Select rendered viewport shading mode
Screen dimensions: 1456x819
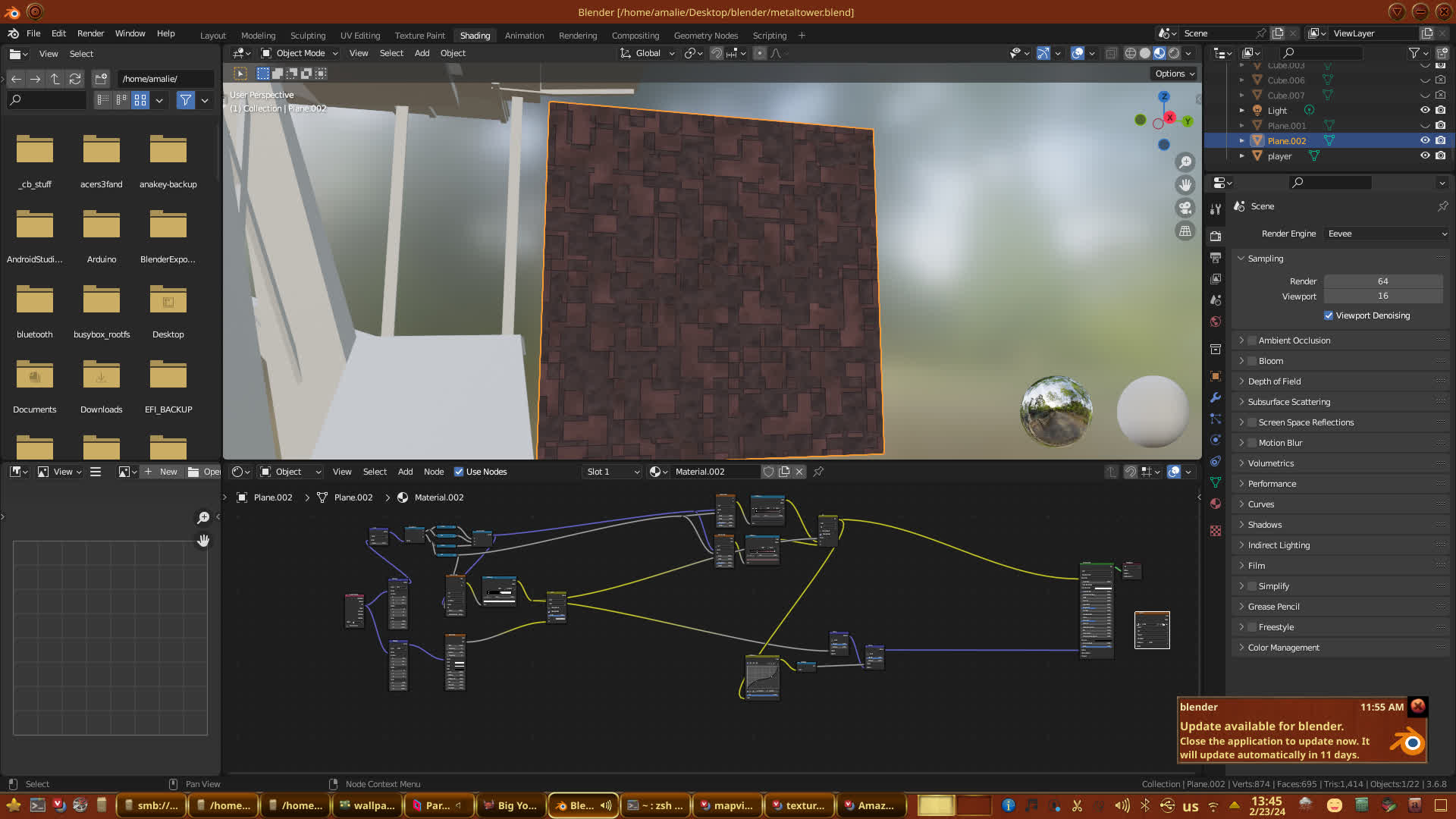(1174, 53)
